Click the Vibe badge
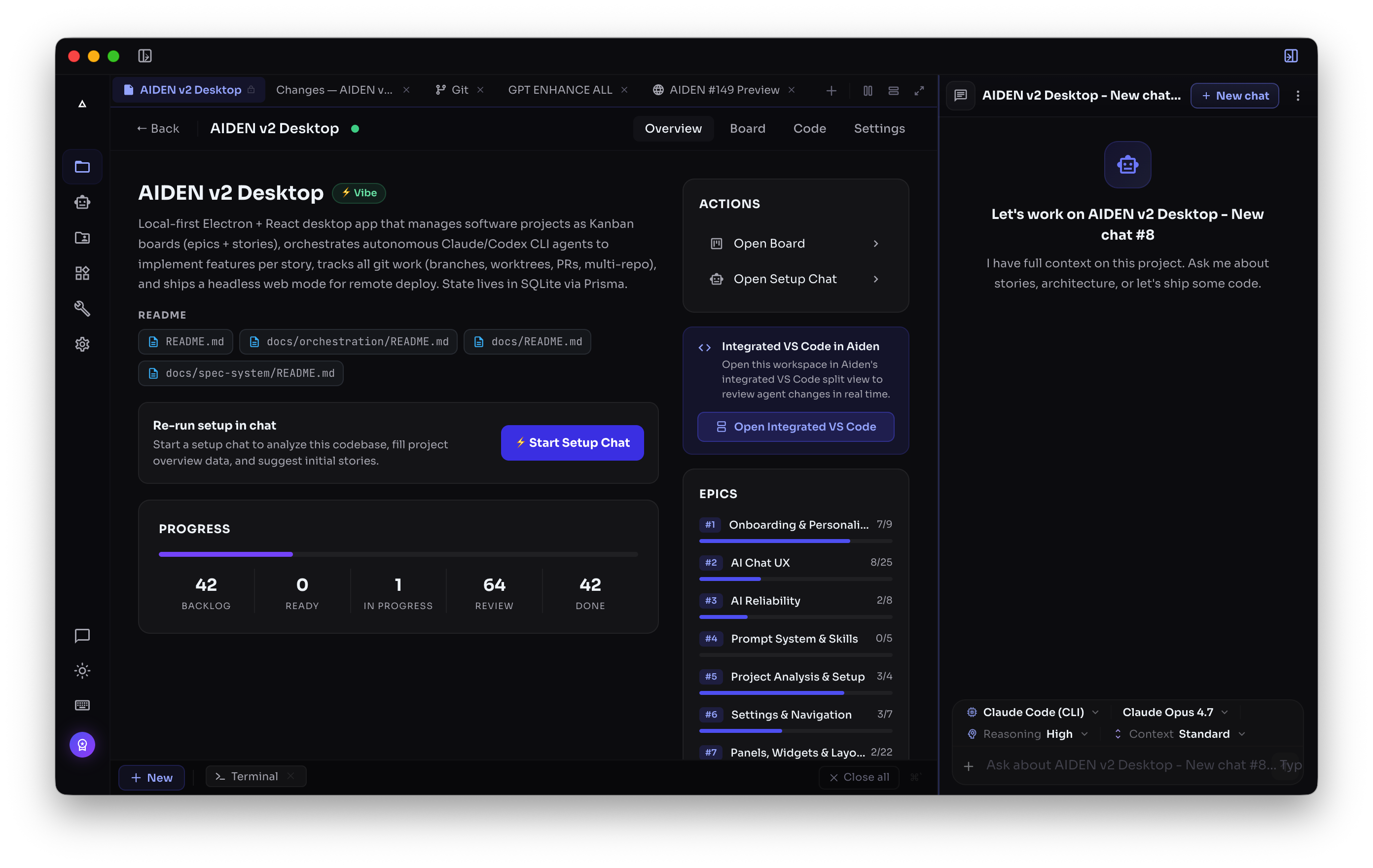 (x=359, y=193)
